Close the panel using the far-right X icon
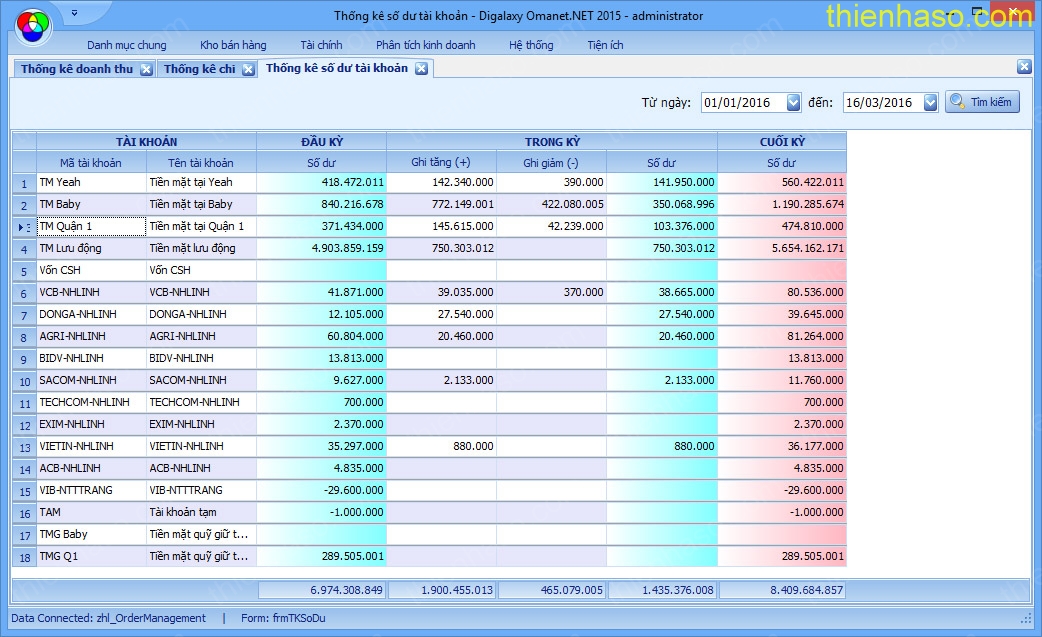The image size is (1042, 637). (x=1024, y=67)
